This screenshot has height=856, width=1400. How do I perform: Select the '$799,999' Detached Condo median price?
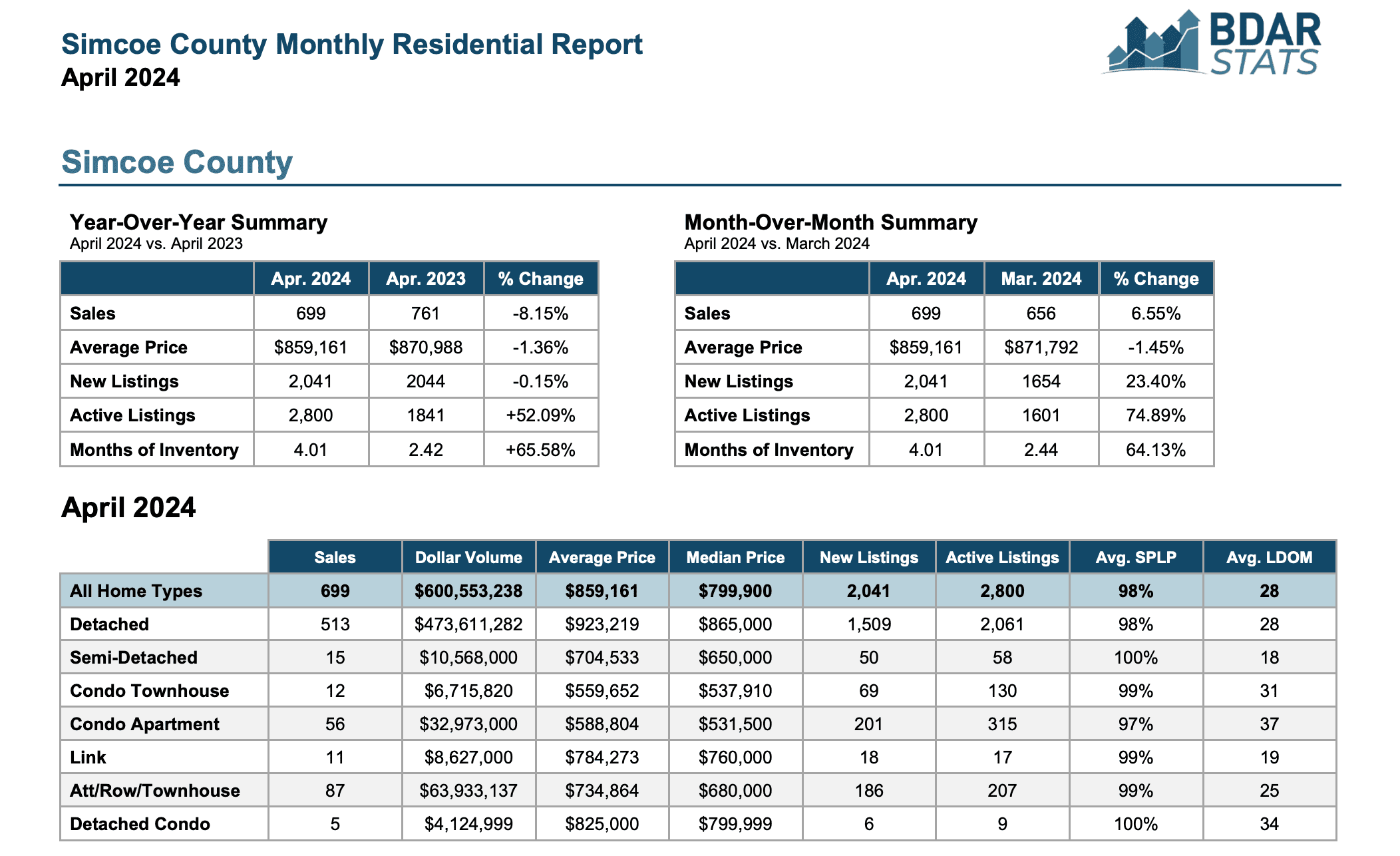point(736,824)
